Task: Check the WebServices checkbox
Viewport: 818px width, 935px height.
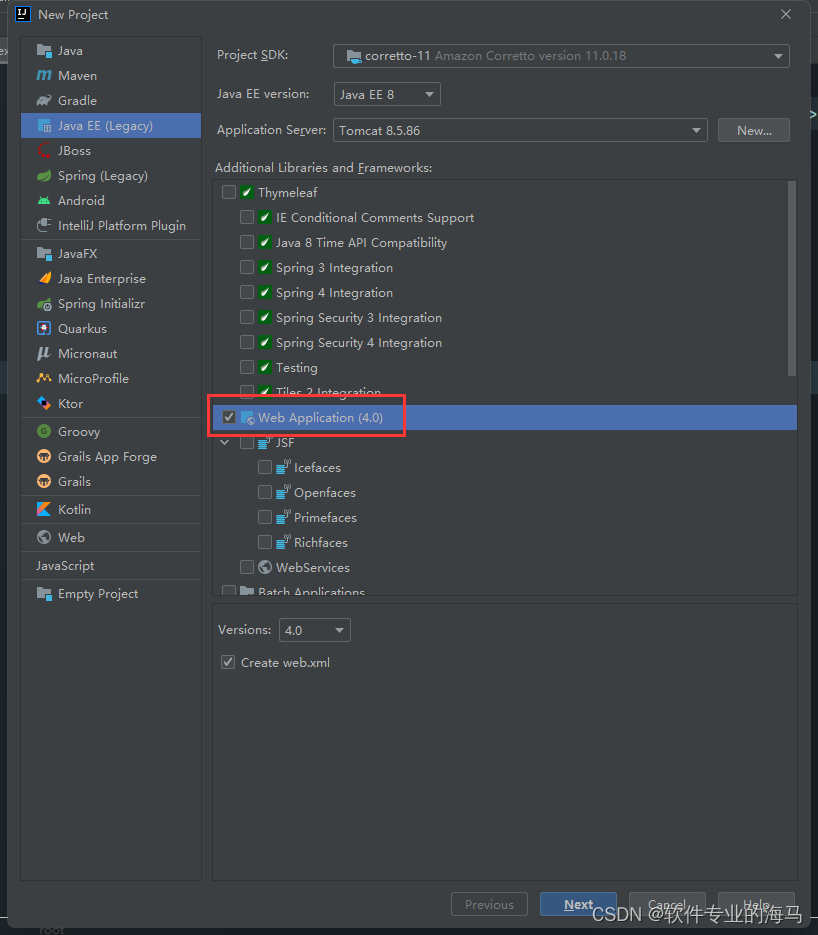Action: (x=247, y=567)
